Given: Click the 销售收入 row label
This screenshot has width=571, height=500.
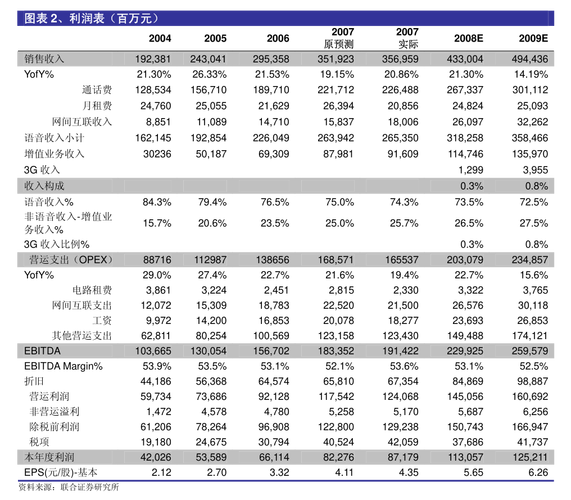Looking at the screenshot, I should 44,59.
